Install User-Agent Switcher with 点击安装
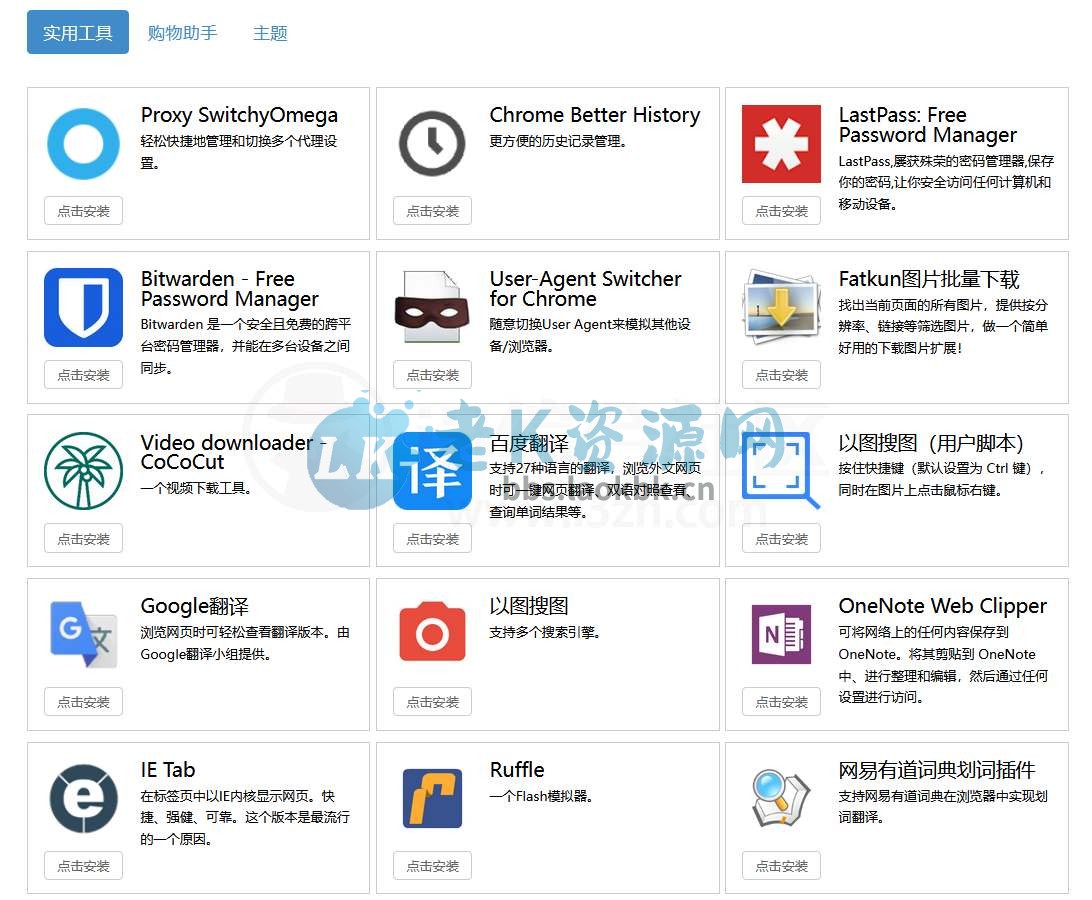Viewport: 1092px width, 900px height. 432,375
